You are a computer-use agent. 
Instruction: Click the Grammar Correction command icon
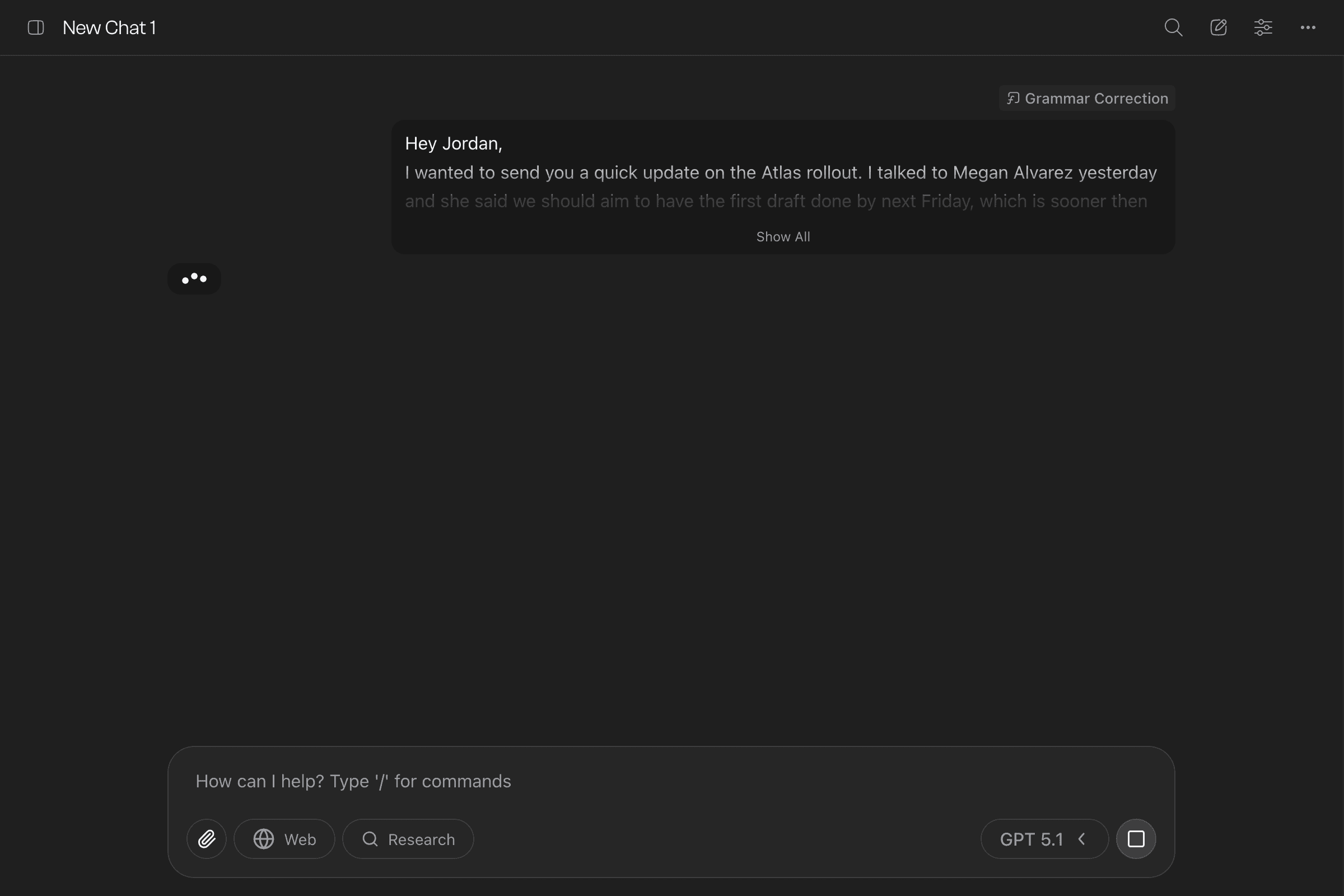(x=1013, y=99)
